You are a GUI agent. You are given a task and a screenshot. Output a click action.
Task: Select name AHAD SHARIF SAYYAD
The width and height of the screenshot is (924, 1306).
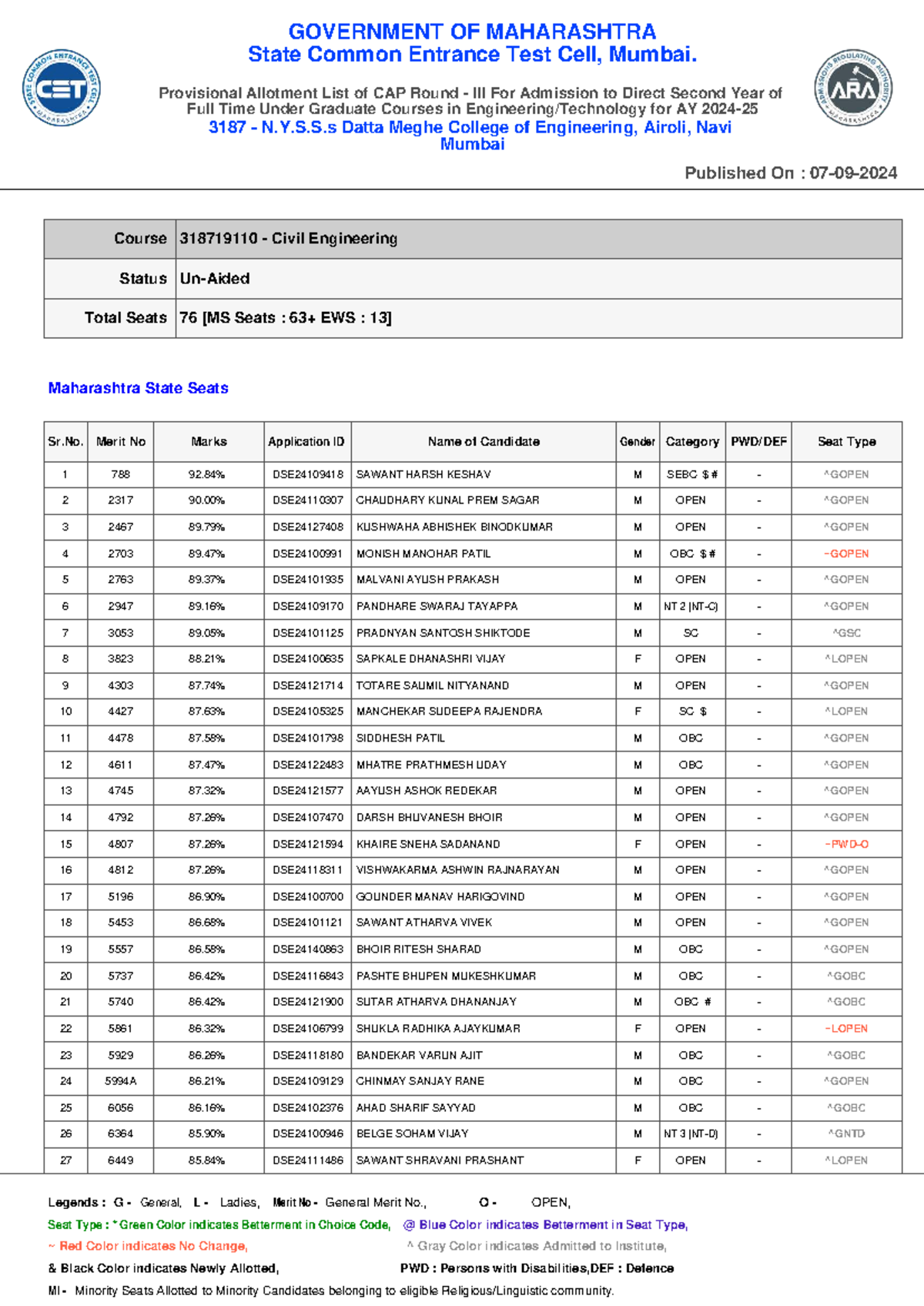point(416,1108)
